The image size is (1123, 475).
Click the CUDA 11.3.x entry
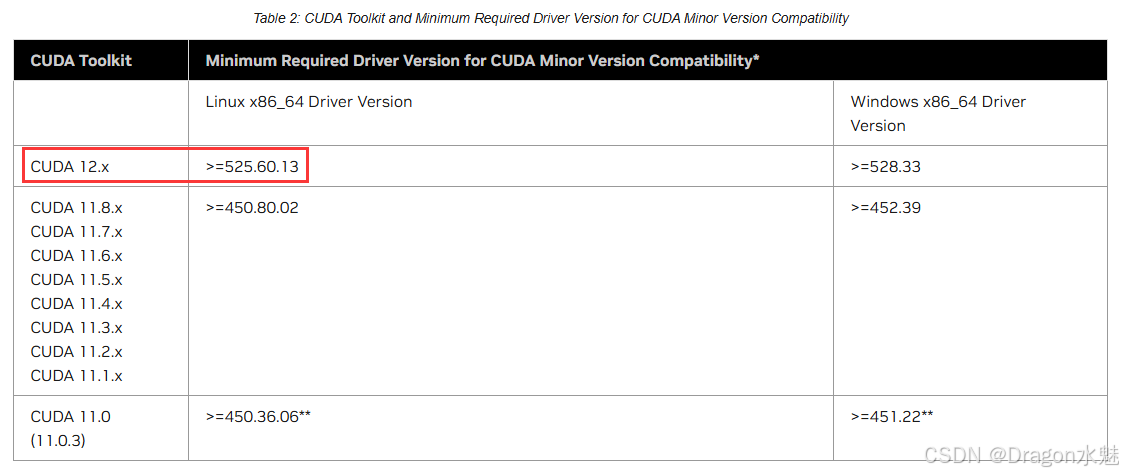tap(77, 327)
